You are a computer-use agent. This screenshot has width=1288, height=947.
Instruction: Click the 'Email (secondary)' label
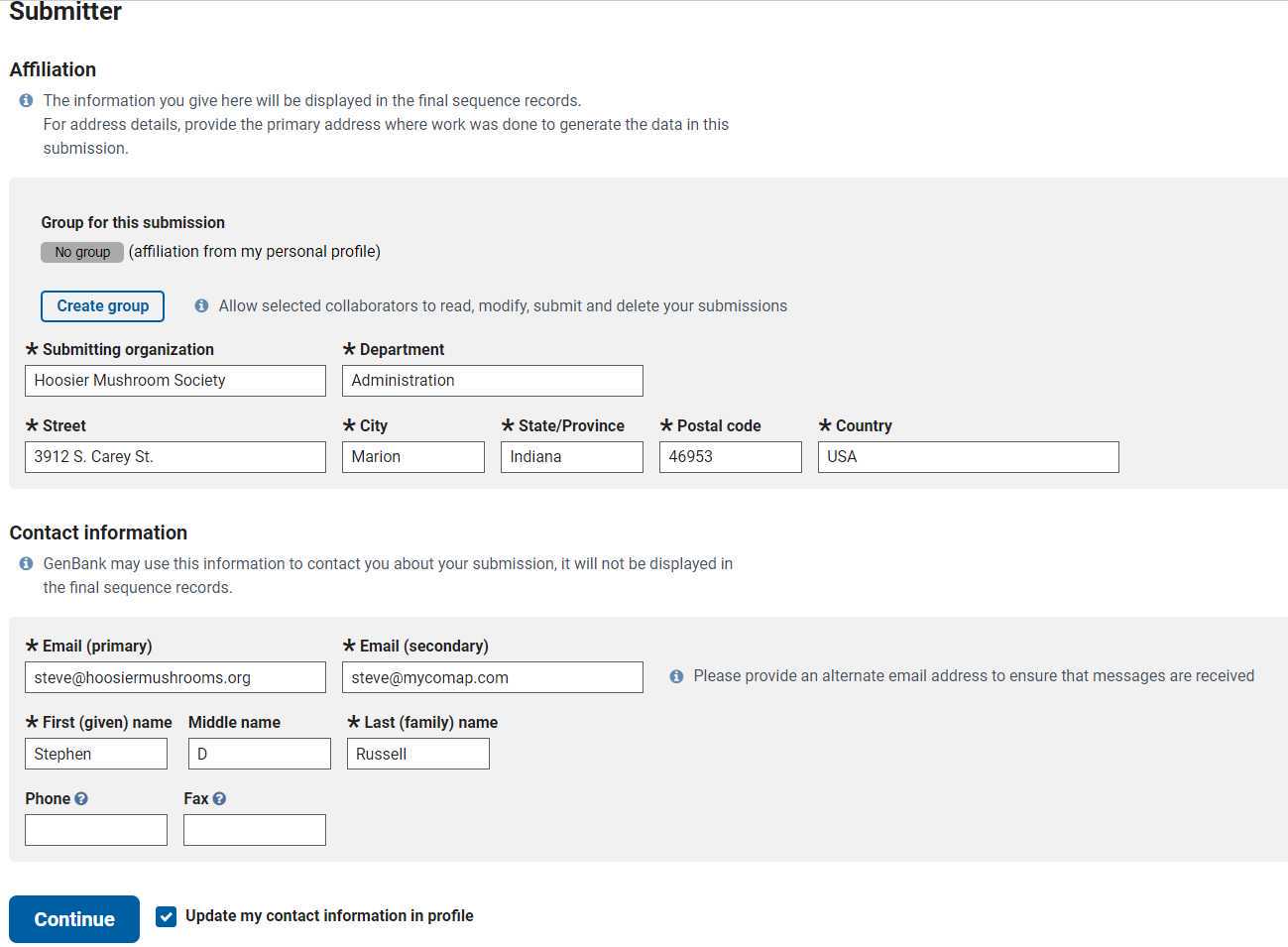click(x=423, y=647)
